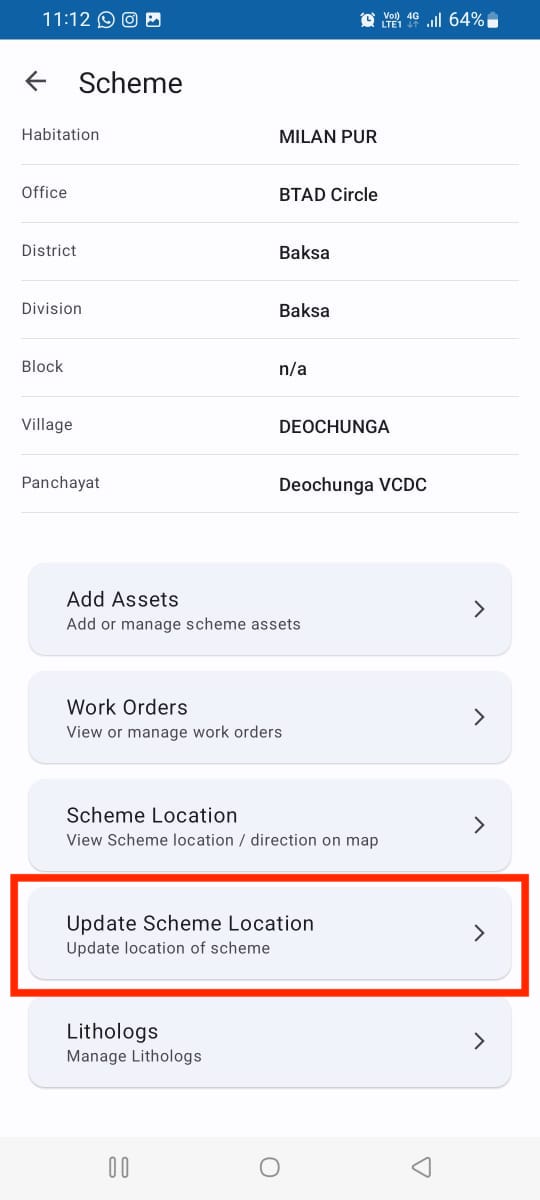Expand Update Scheme Location chevron
Screen dimensions: 540x1200
(479, 933)
